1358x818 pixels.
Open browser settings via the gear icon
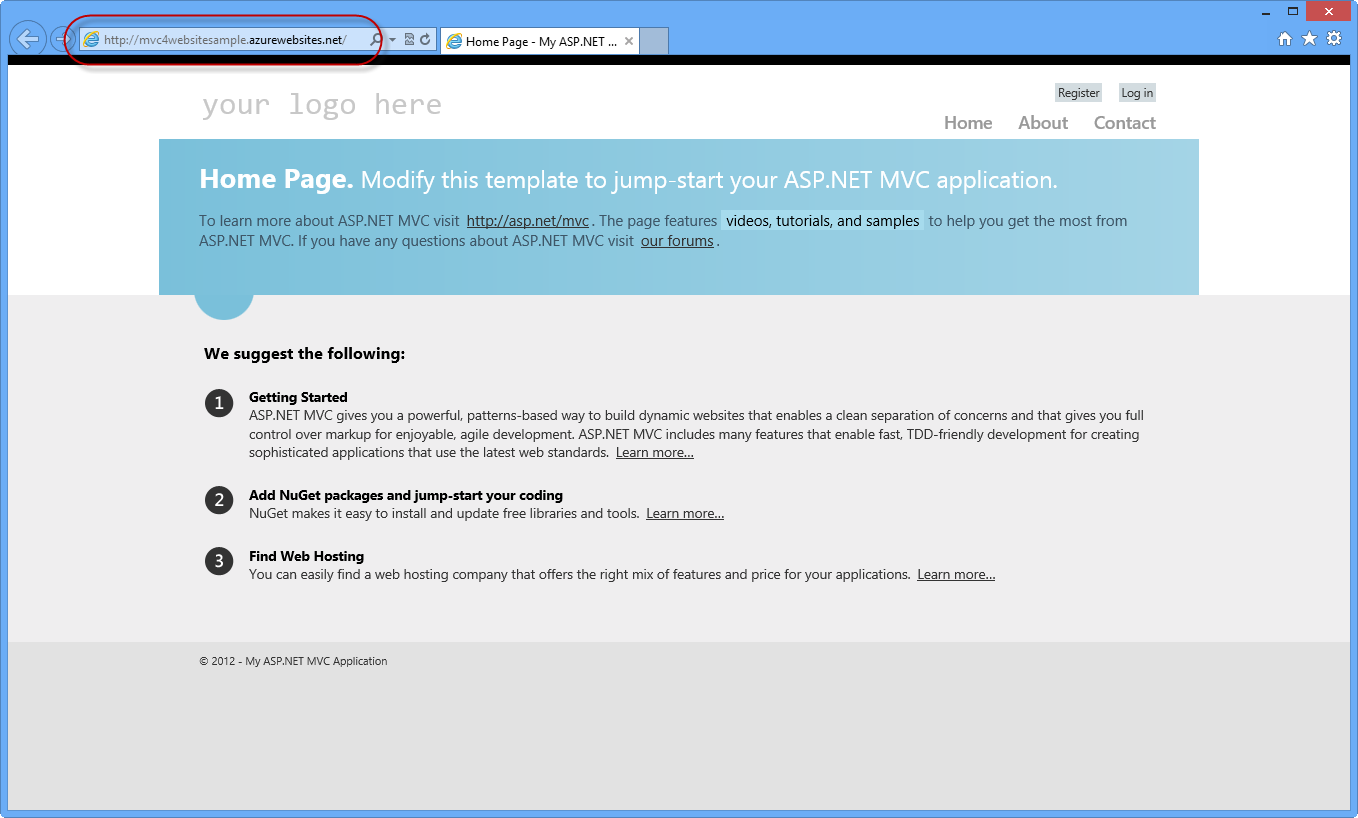pos(1333,37)
